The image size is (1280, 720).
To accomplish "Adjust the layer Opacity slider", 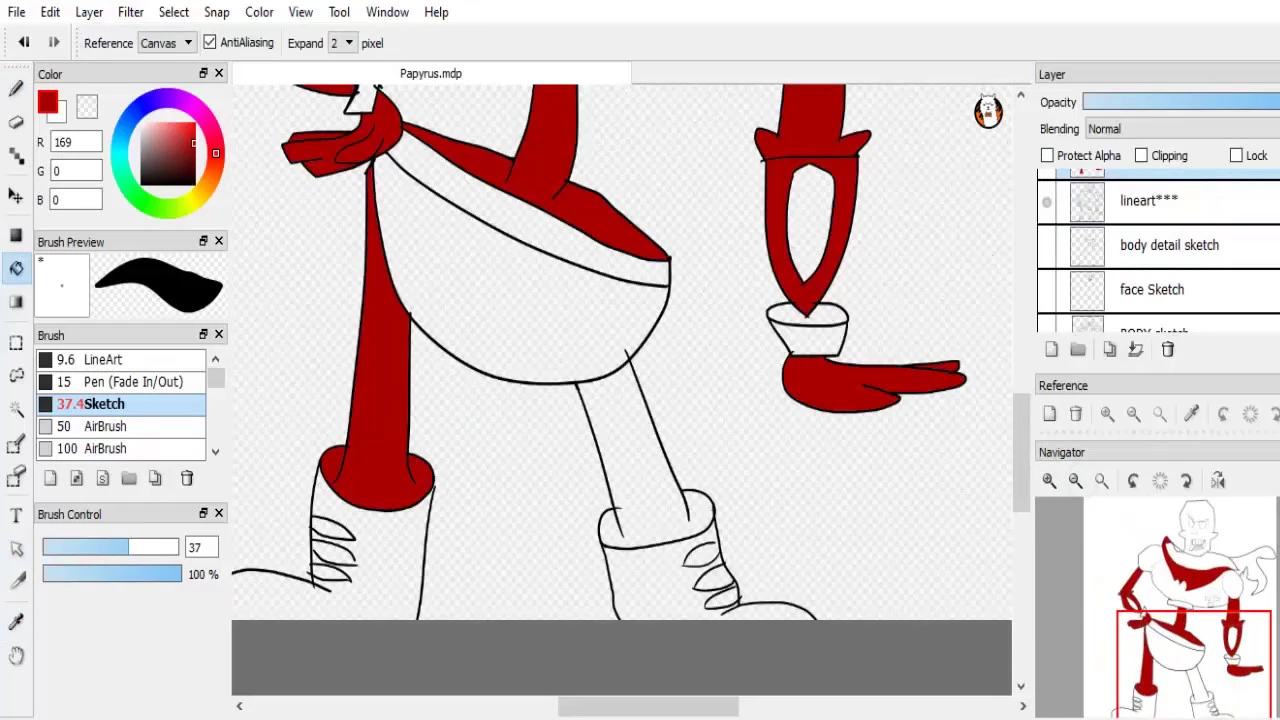I will [1181, 102].
